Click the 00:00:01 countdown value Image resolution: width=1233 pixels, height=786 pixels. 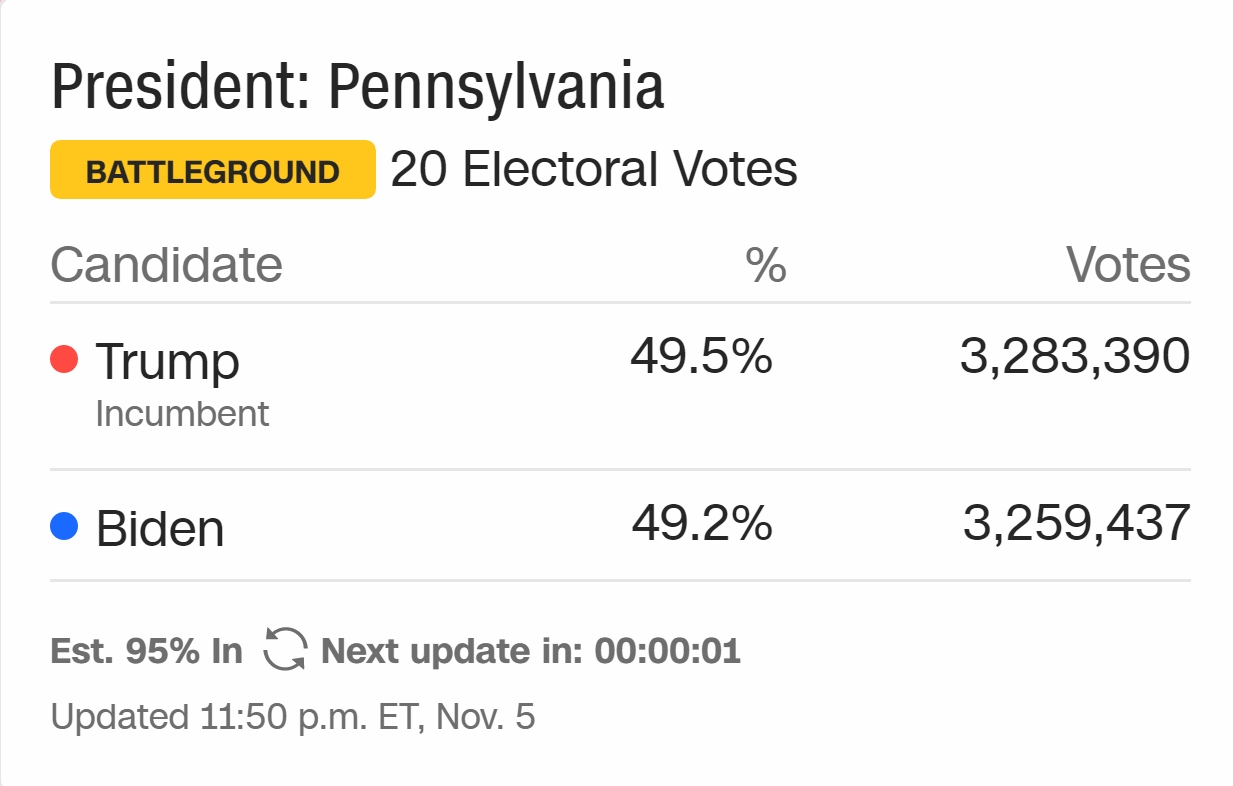(x=668, y=652)
